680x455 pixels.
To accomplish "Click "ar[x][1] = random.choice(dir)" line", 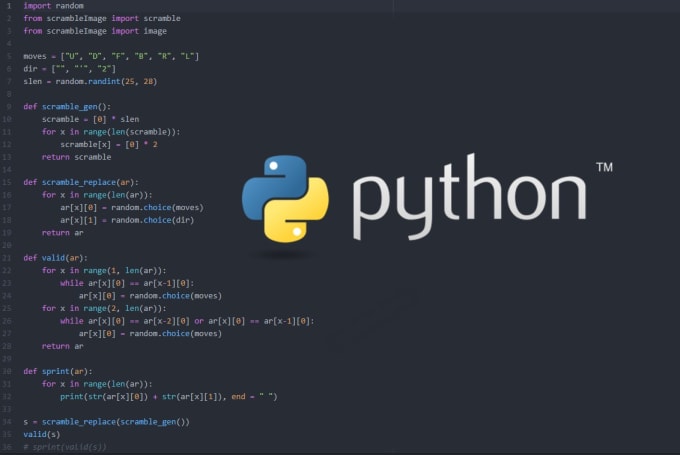I will (127, 220).
